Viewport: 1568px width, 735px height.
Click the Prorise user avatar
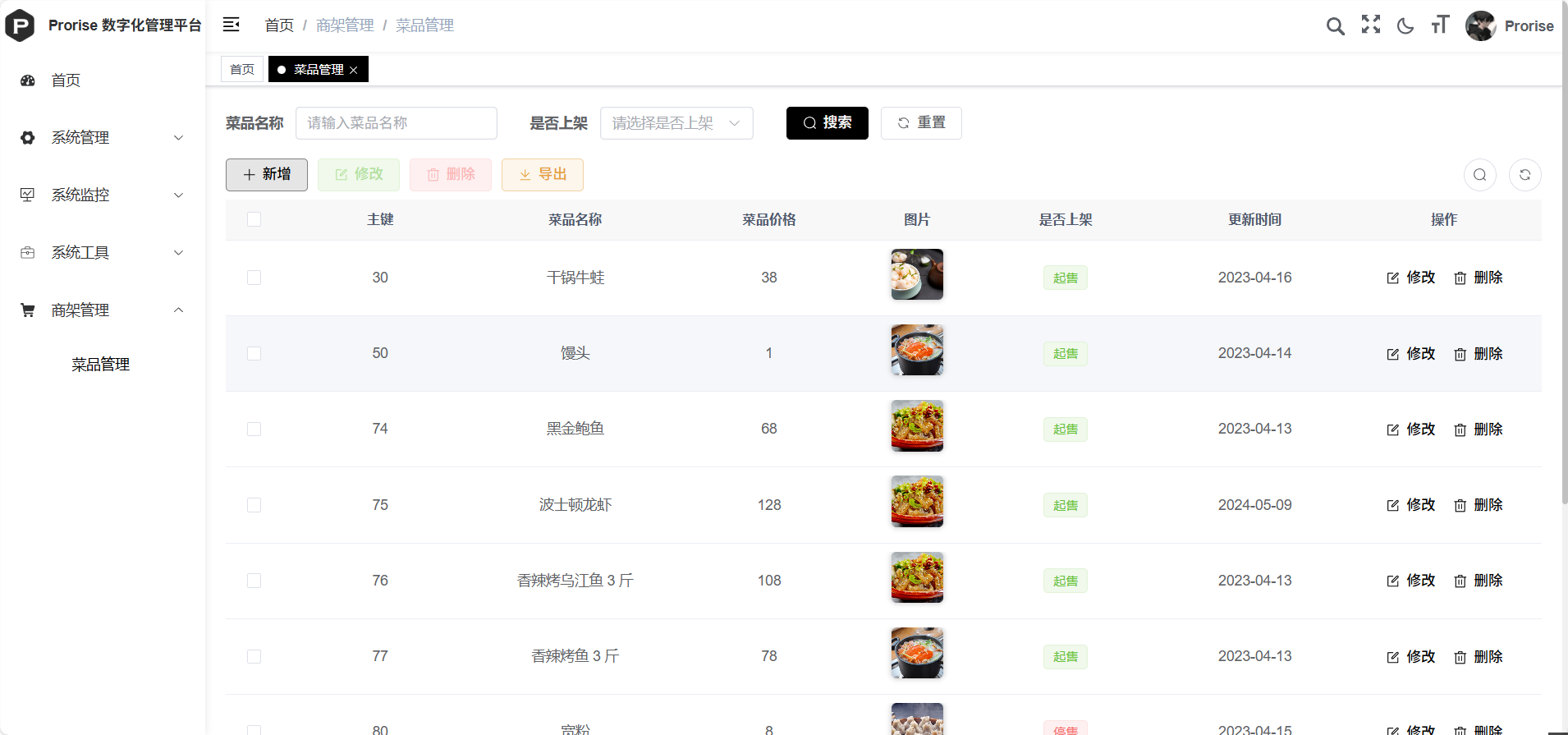point(1480,26)
